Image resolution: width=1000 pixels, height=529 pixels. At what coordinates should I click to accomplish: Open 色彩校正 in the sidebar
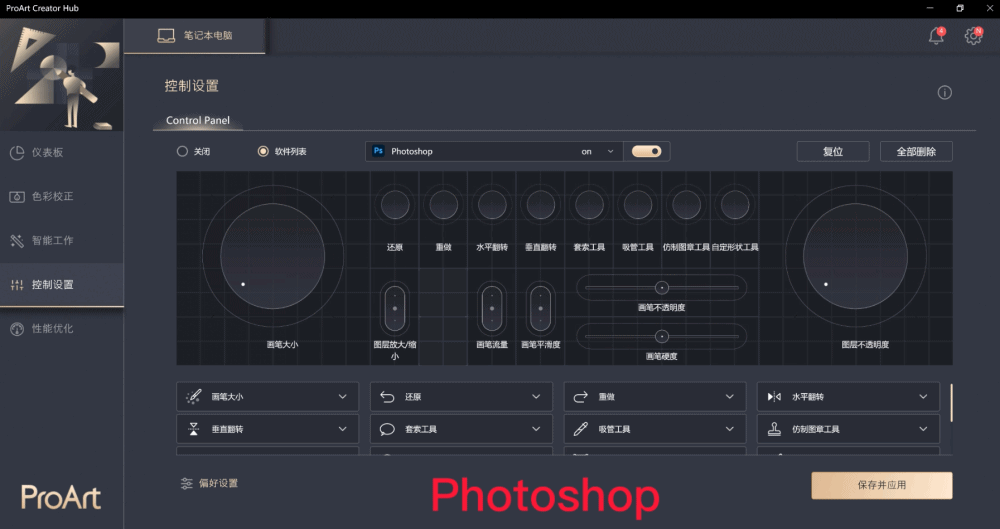click(x=61, y=197)
